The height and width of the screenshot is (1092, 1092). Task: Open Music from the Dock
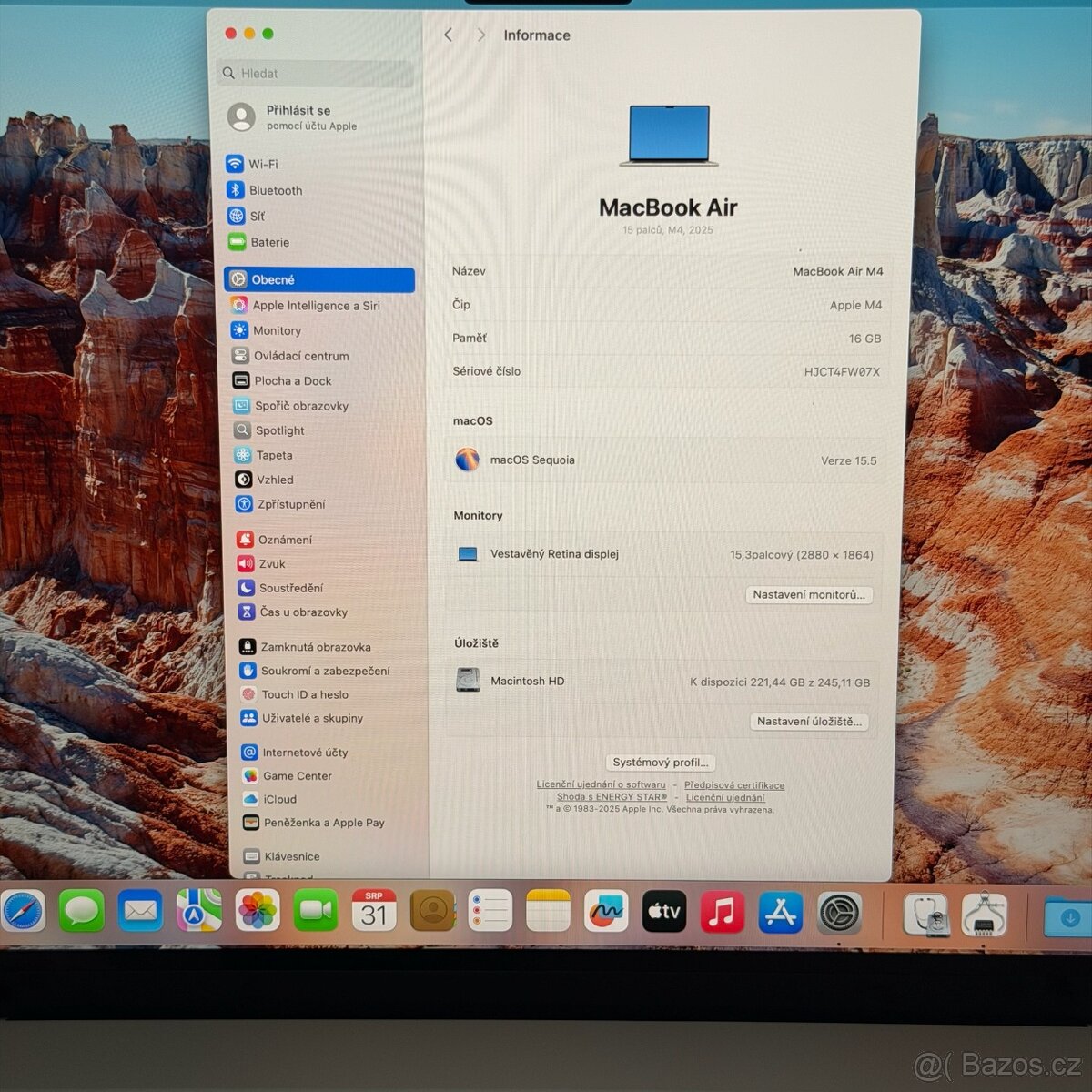pyautogui.click(x=723, y=912)
